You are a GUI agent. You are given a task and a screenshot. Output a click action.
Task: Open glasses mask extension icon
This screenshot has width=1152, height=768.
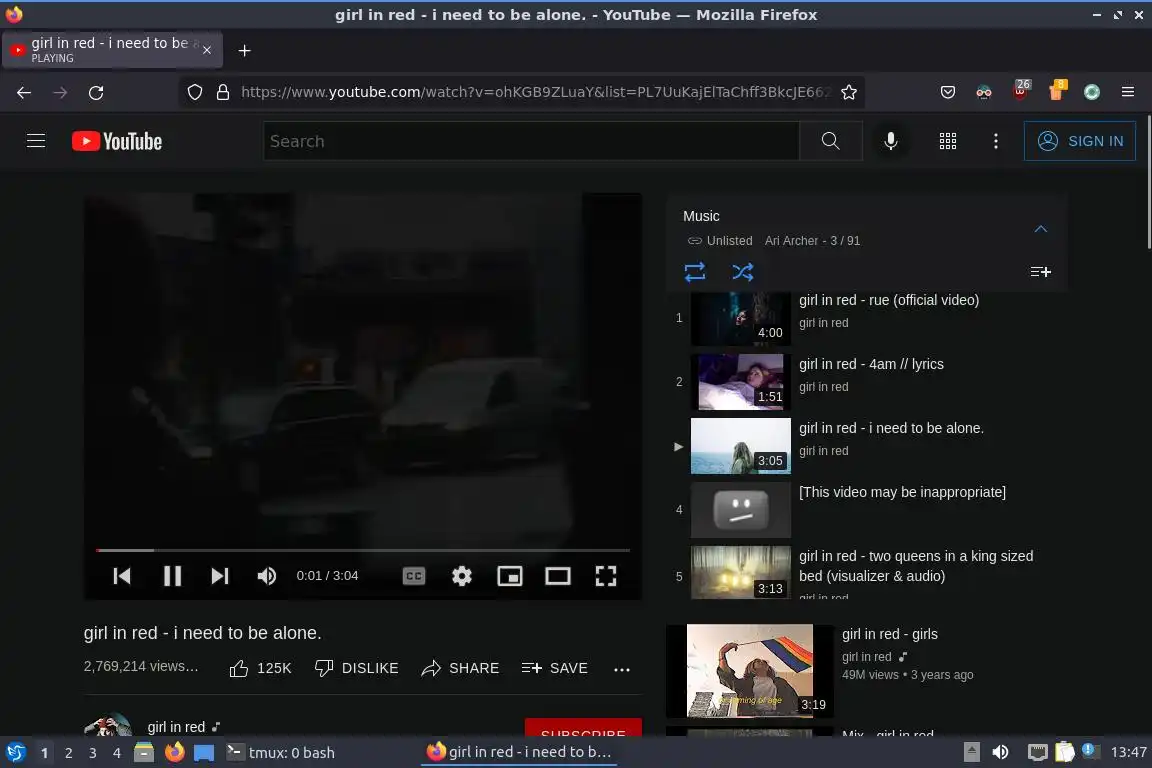(984, 93)
